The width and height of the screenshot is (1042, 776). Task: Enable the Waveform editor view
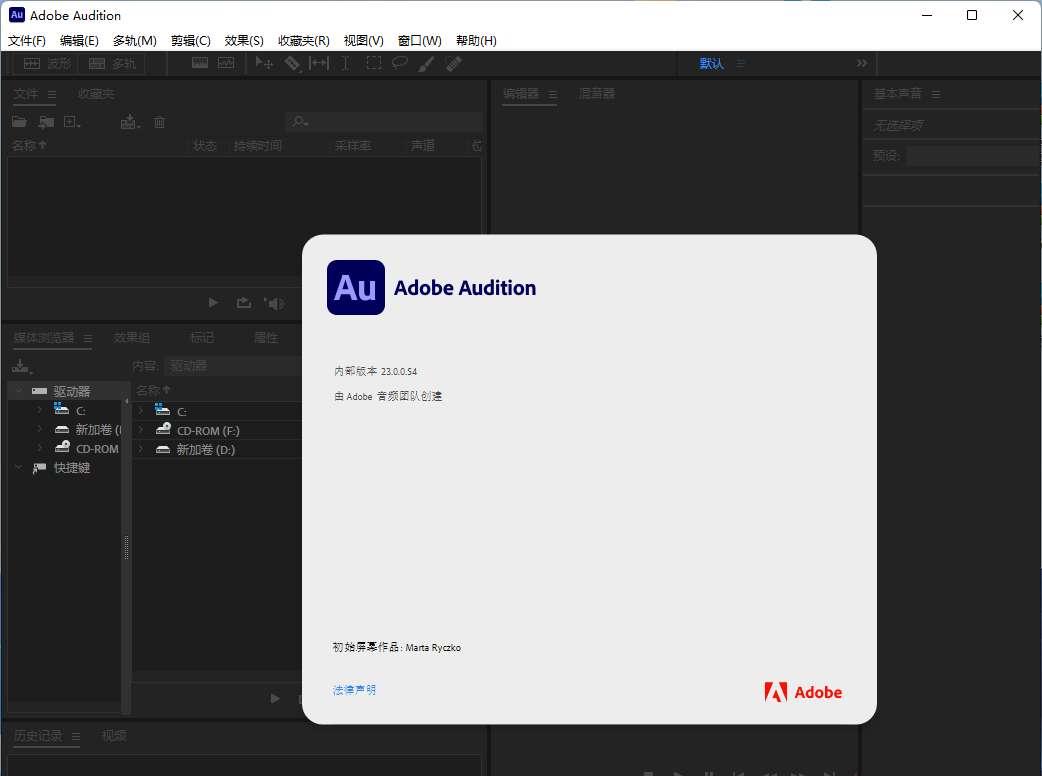tap(46, 62)
